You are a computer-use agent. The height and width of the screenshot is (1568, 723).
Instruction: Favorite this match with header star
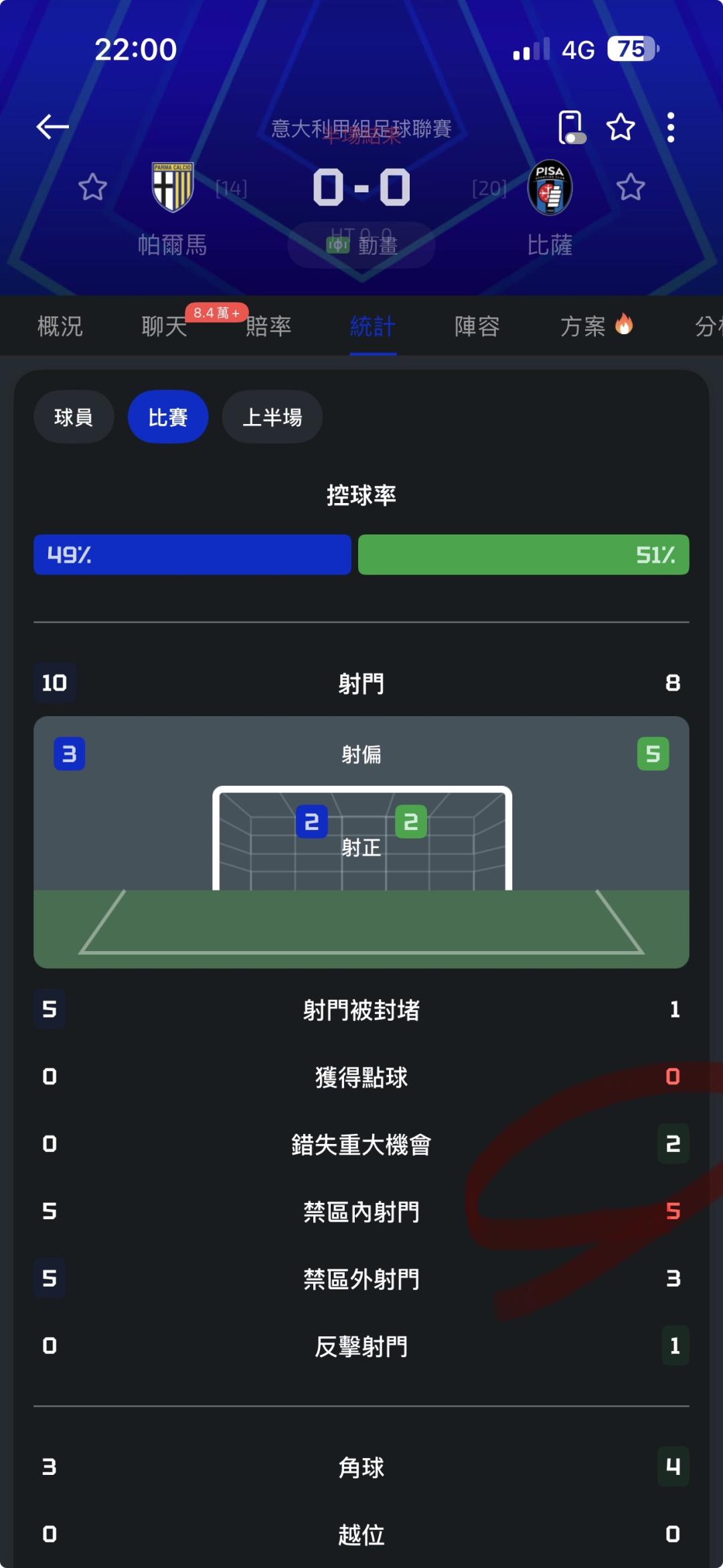[621, 127]
